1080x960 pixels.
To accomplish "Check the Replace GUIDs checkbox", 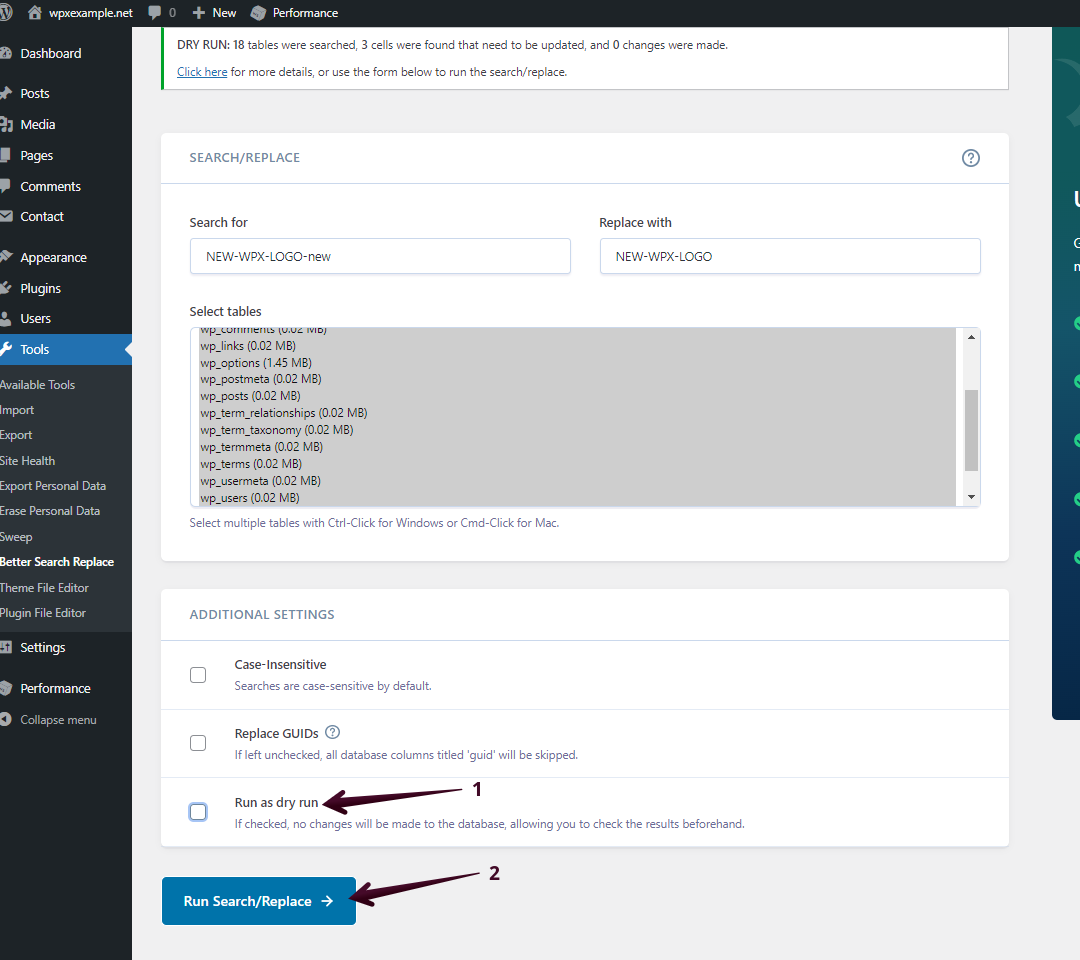I will tap(198, 743).
